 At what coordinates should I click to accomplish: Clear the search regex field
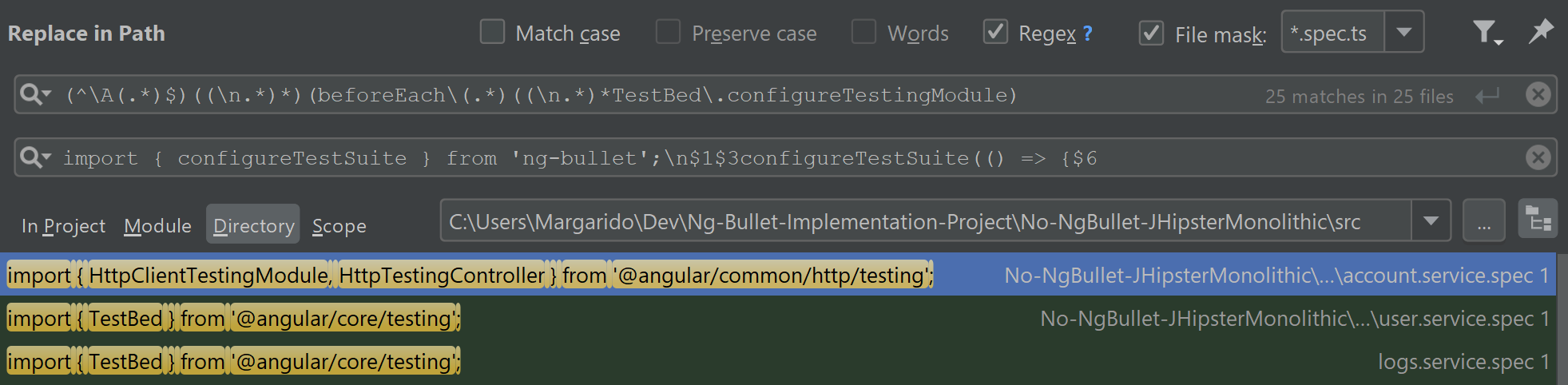pyautogui.click(x=1538, y=95)
